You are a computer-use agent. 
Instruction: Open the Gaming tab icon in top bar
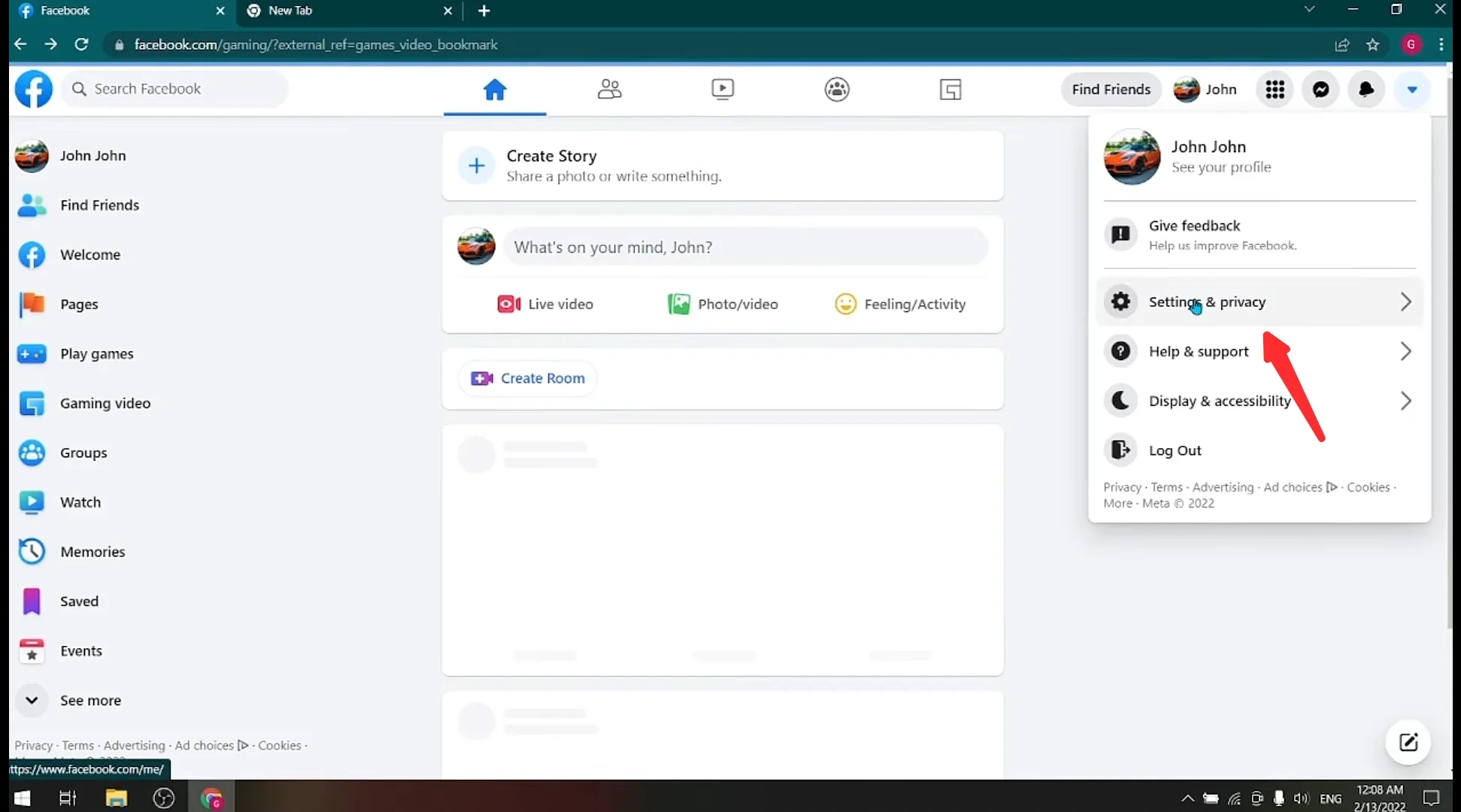pyautogui.click(x=950, y=89)
